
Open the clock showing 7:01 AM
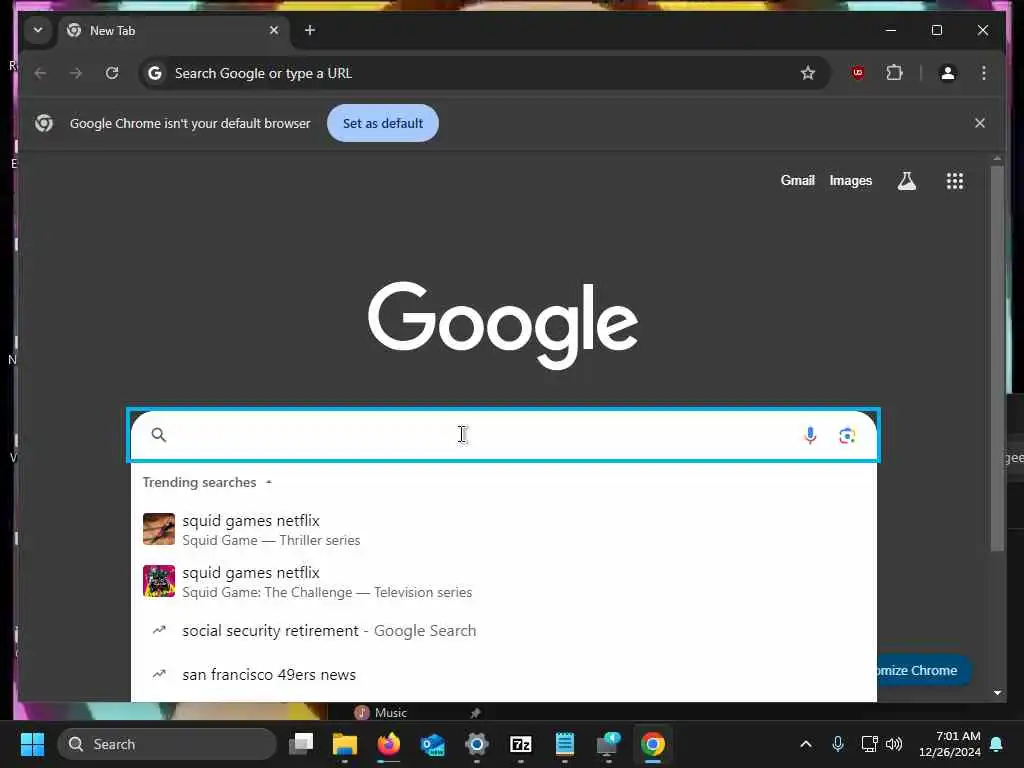pyautogui.click(x=950, y=744)
